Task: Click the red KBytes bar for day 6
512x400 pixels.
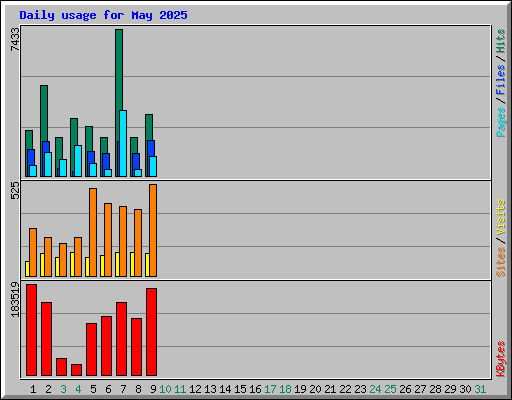Action: click(106, 346)
